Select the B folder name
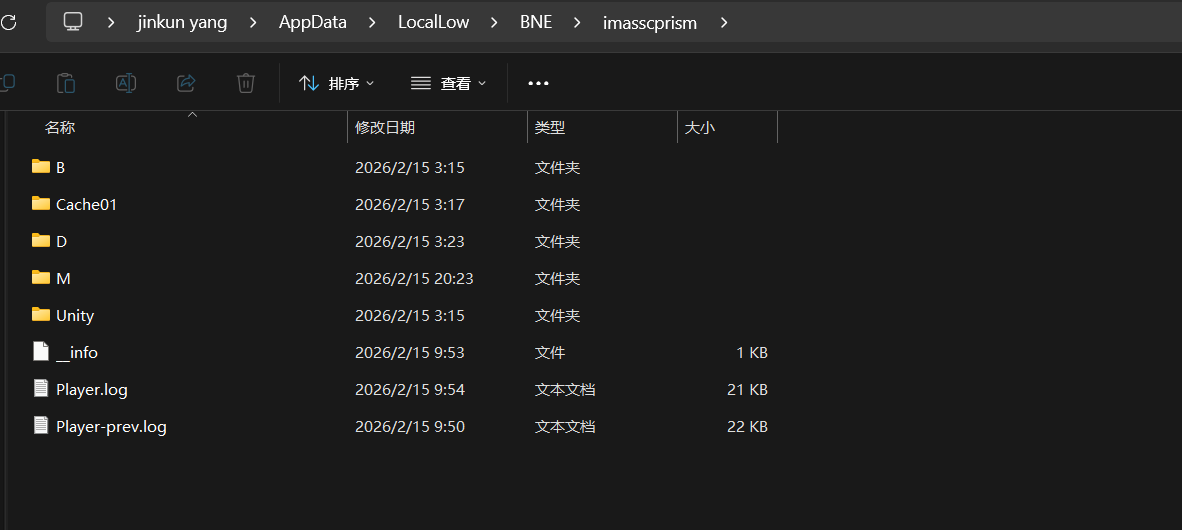 [x=60, y=167]
